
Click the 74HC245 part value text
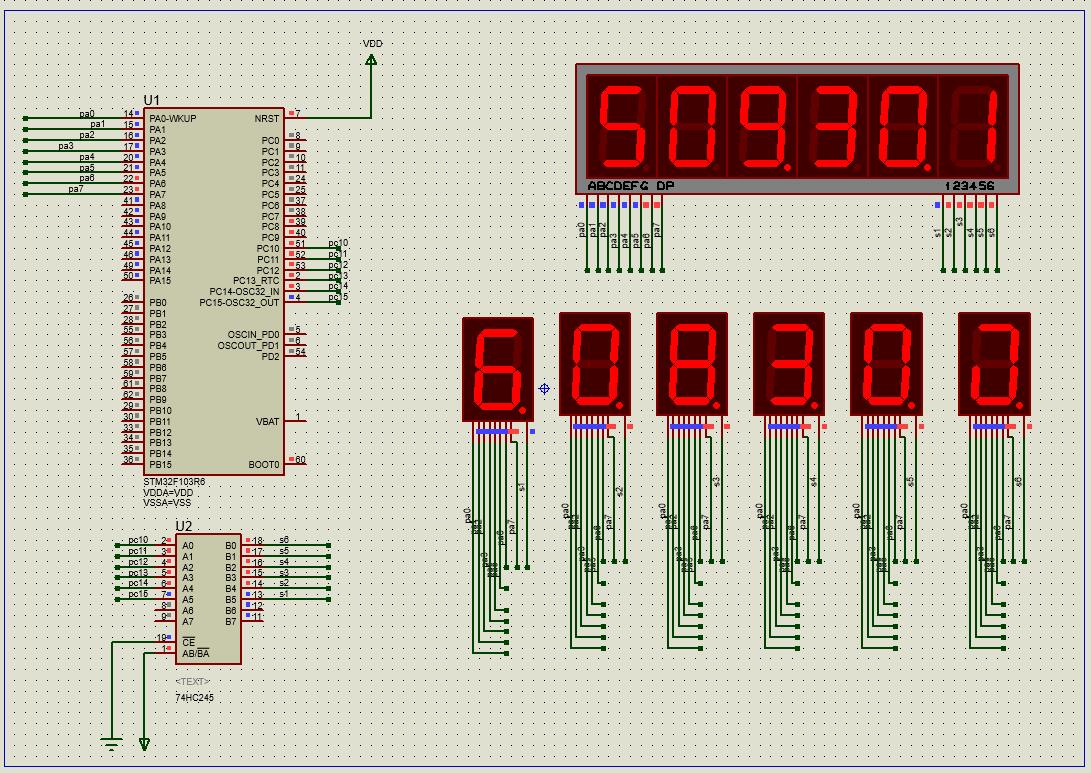click(195, 697)
